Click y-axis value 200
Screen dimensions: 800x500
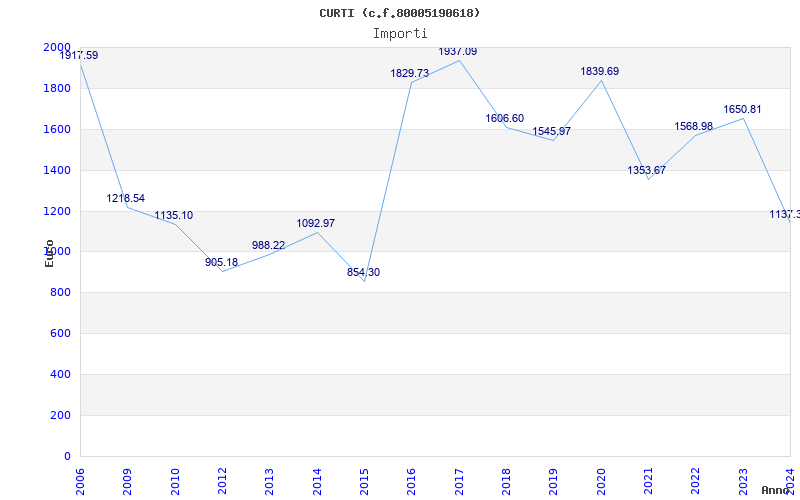click(60, 415)
